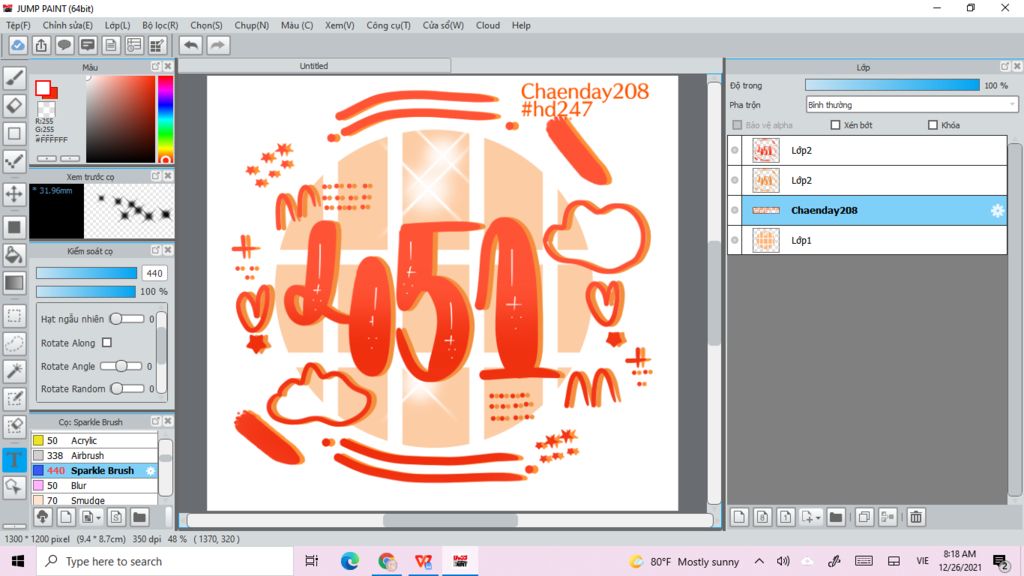Select the Bucket fill tool

(14, 255)
